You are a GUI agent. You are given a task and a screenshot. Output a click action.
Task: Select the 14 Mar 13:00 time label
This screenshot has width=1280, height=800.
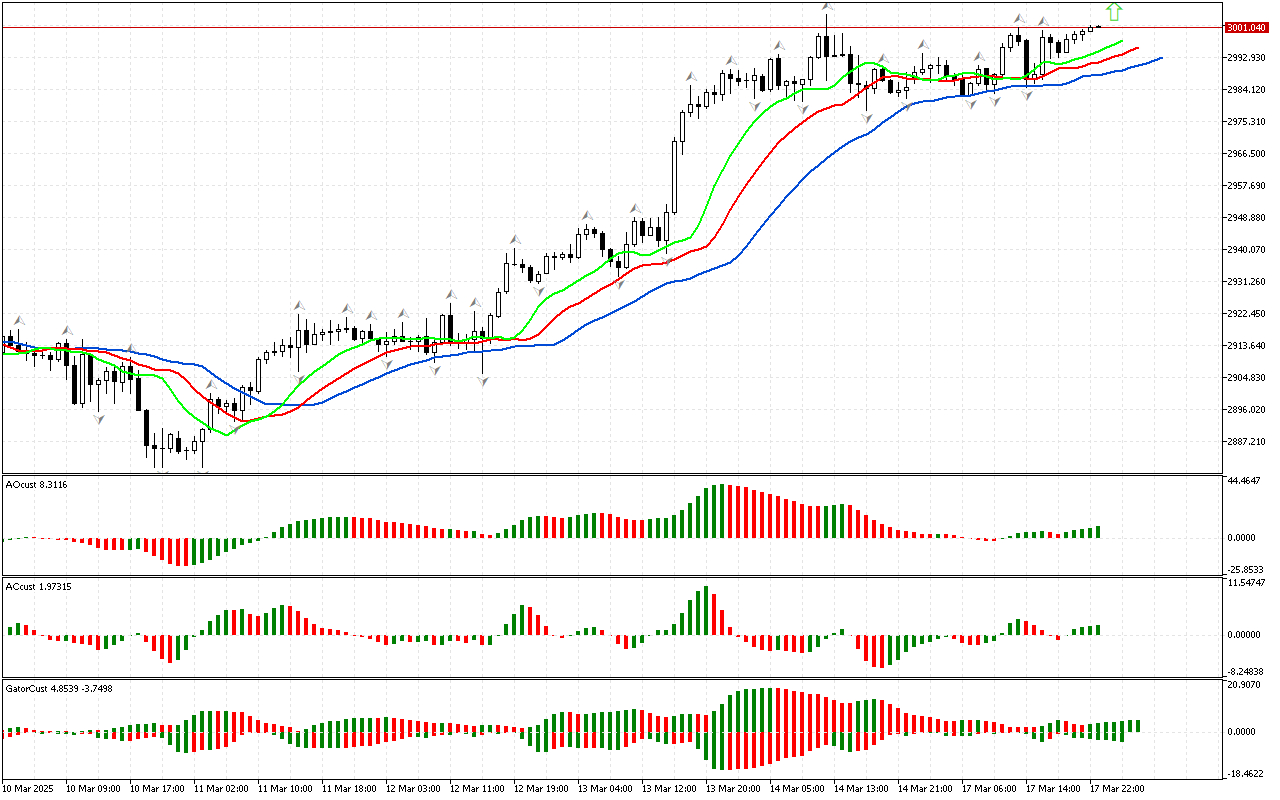pos(860,789)
